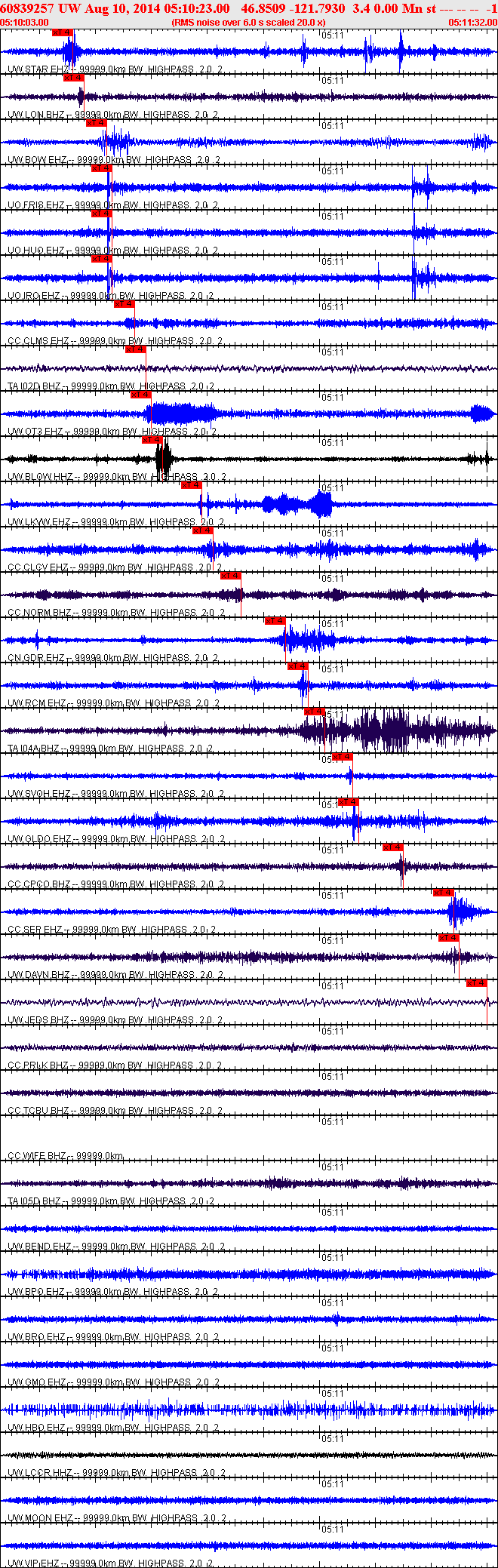Click the pick marker on UW.SVOH trace
The width and height of the screenshot is (498, 1568).
pyautogui.click(x=343, y=757)
